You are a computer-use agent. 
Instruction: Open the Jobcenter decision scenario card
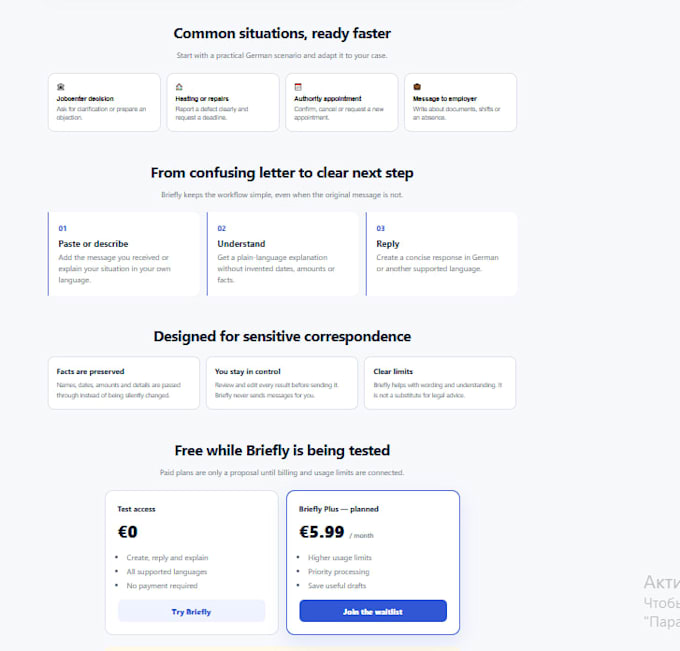tap(104, 102)
